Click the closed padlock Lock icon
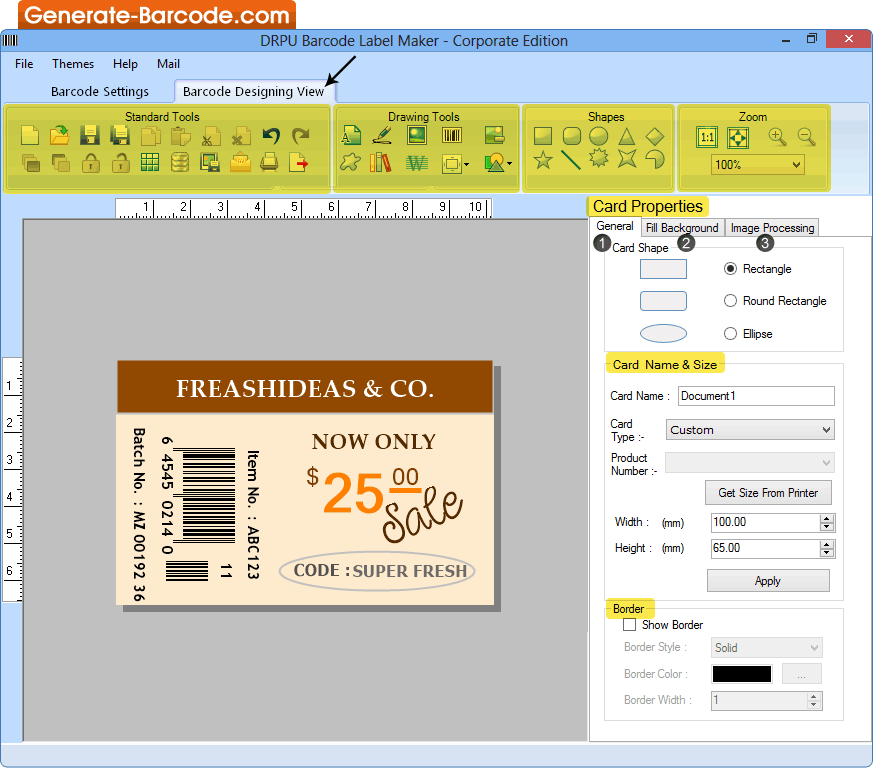873x768 pixels. pos(91,163)
